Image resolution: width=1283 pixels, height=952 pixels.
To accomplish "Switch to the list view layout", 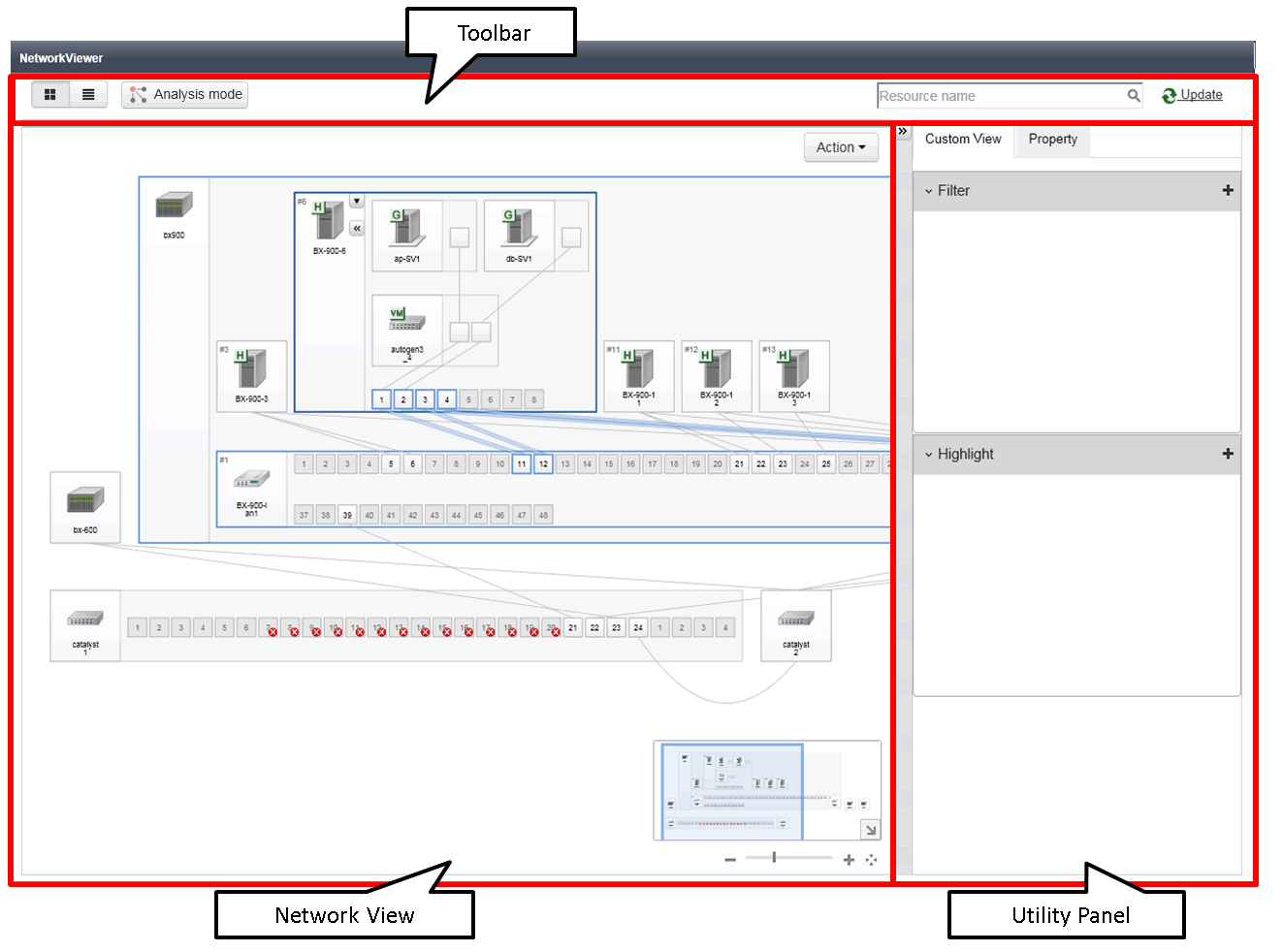I will click(88, 94).
